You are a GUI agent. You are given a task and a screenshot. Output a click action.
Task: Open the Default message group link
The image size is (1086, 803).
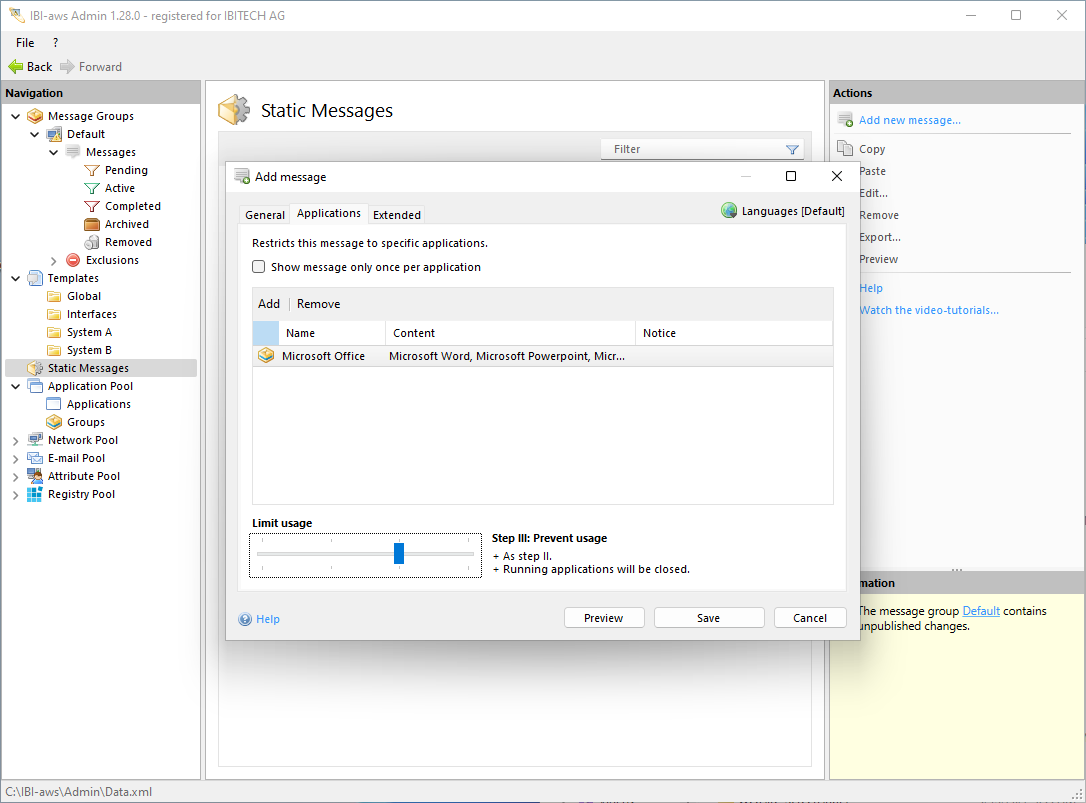click(980, 611)
